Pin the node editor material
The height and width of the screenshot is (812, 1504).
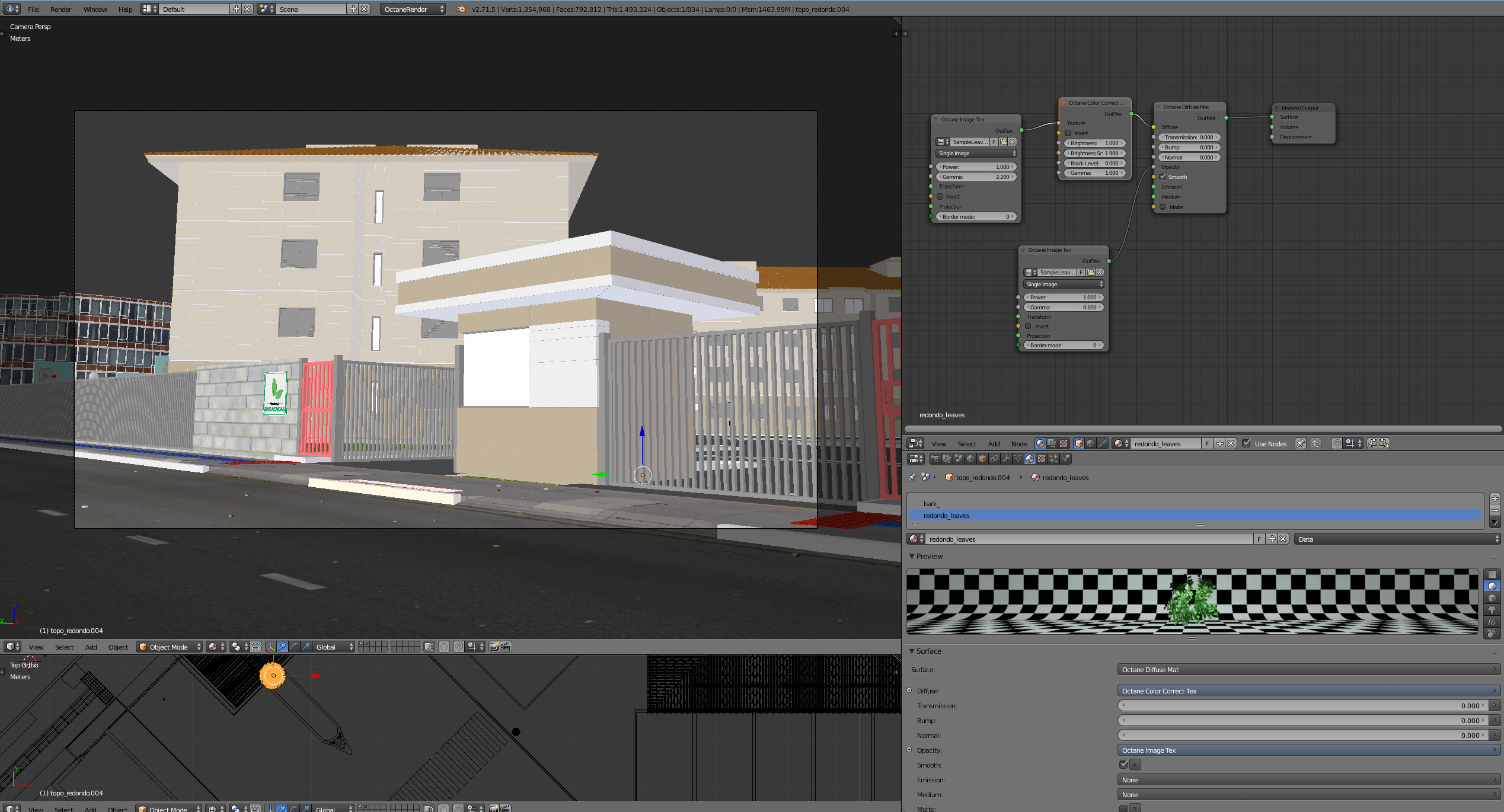click(x=1300, y=443)
